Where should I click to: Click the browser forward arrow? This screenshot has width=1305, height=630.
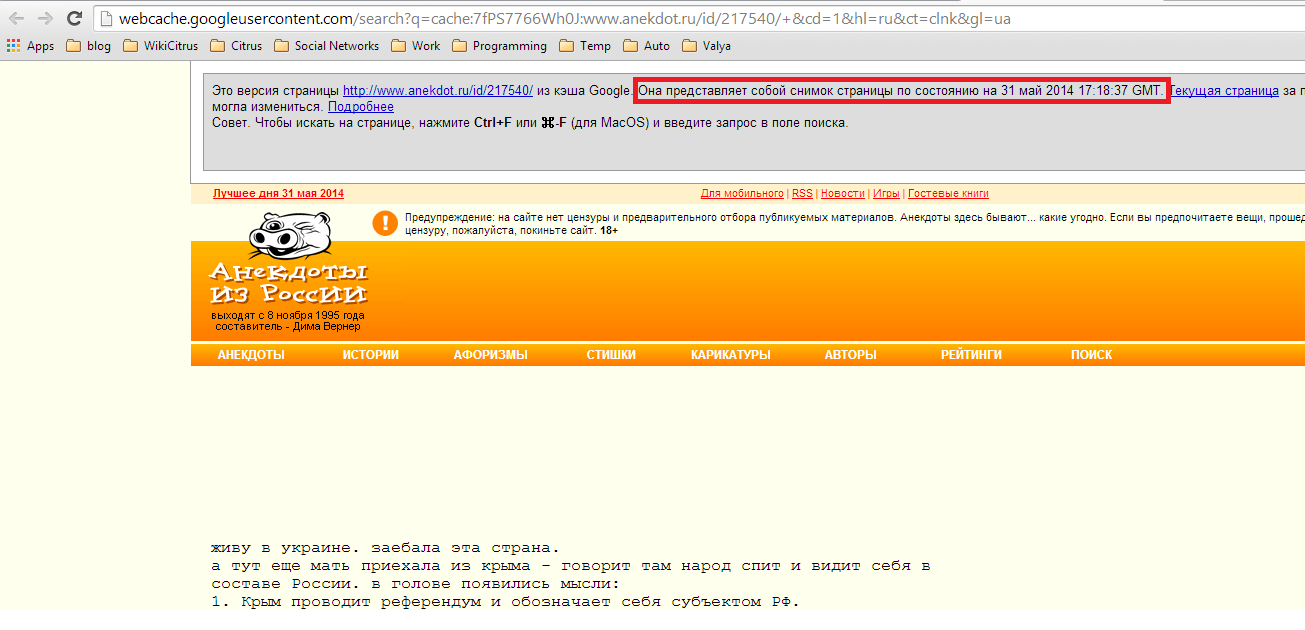pos(45,18)
